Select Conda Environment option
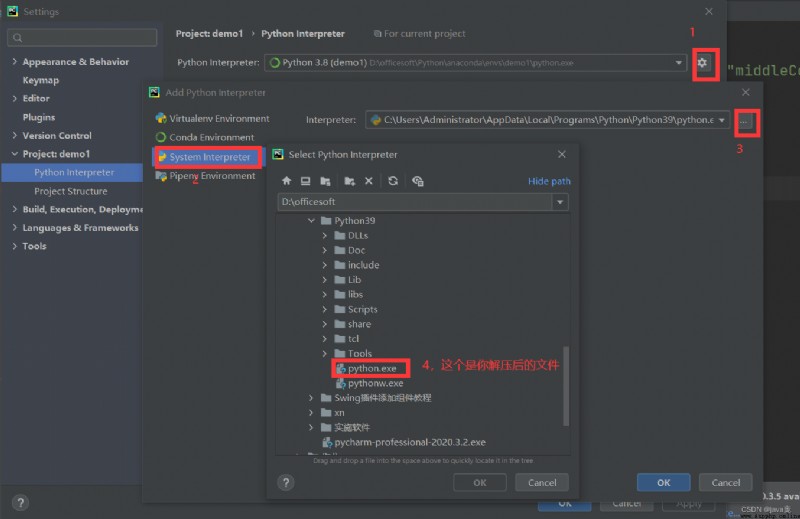 coord(205,137)
